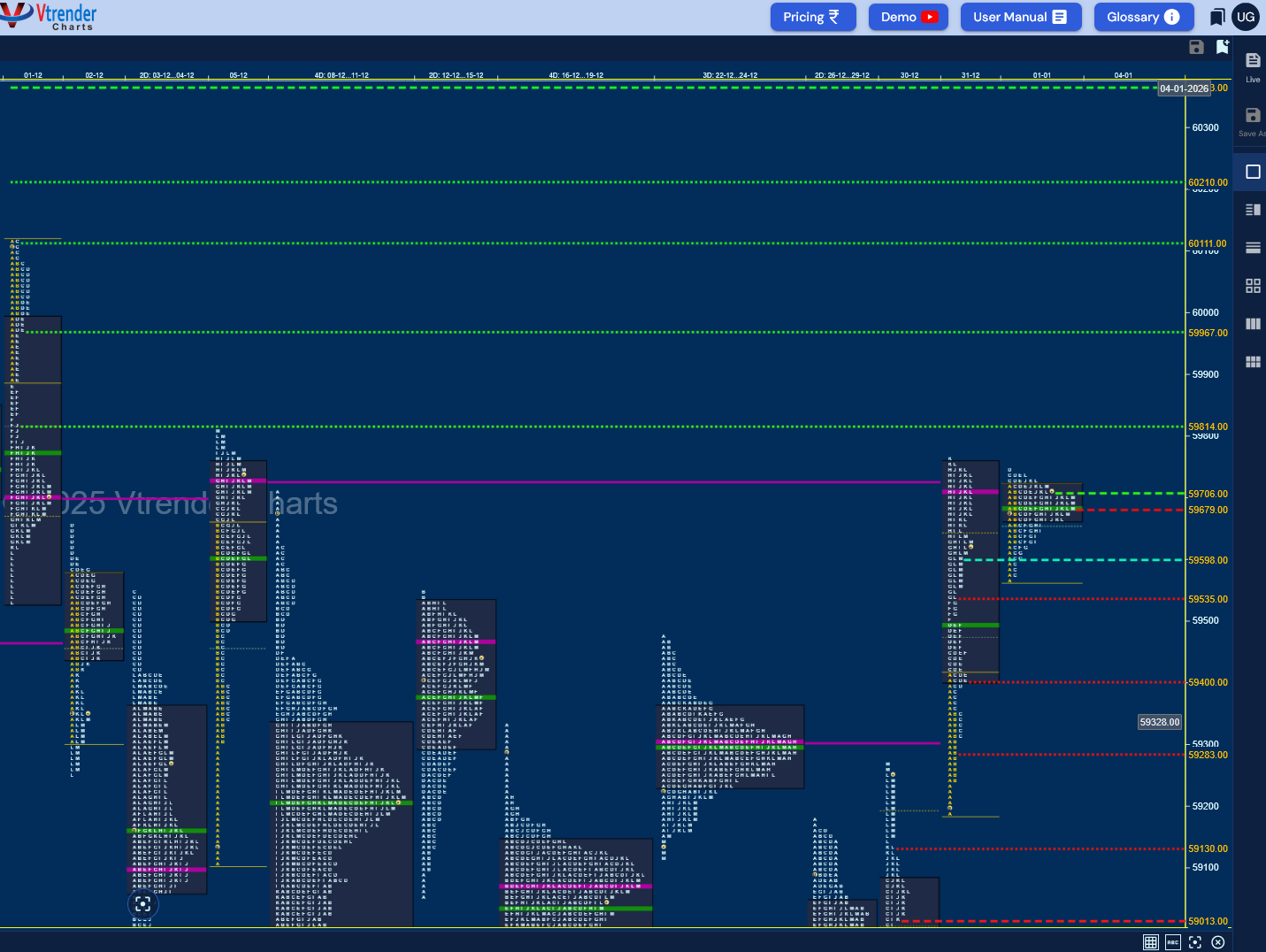Open the Glossary
The height and width of the screenshot is (952, 1266).
coord(1144,17)
